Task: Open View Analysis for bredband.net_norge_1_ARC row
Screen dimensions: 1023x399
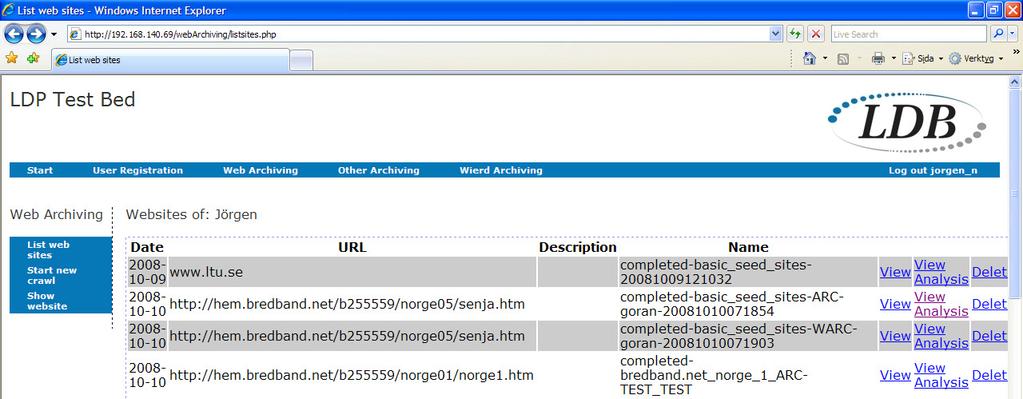Action: (941, 375)
